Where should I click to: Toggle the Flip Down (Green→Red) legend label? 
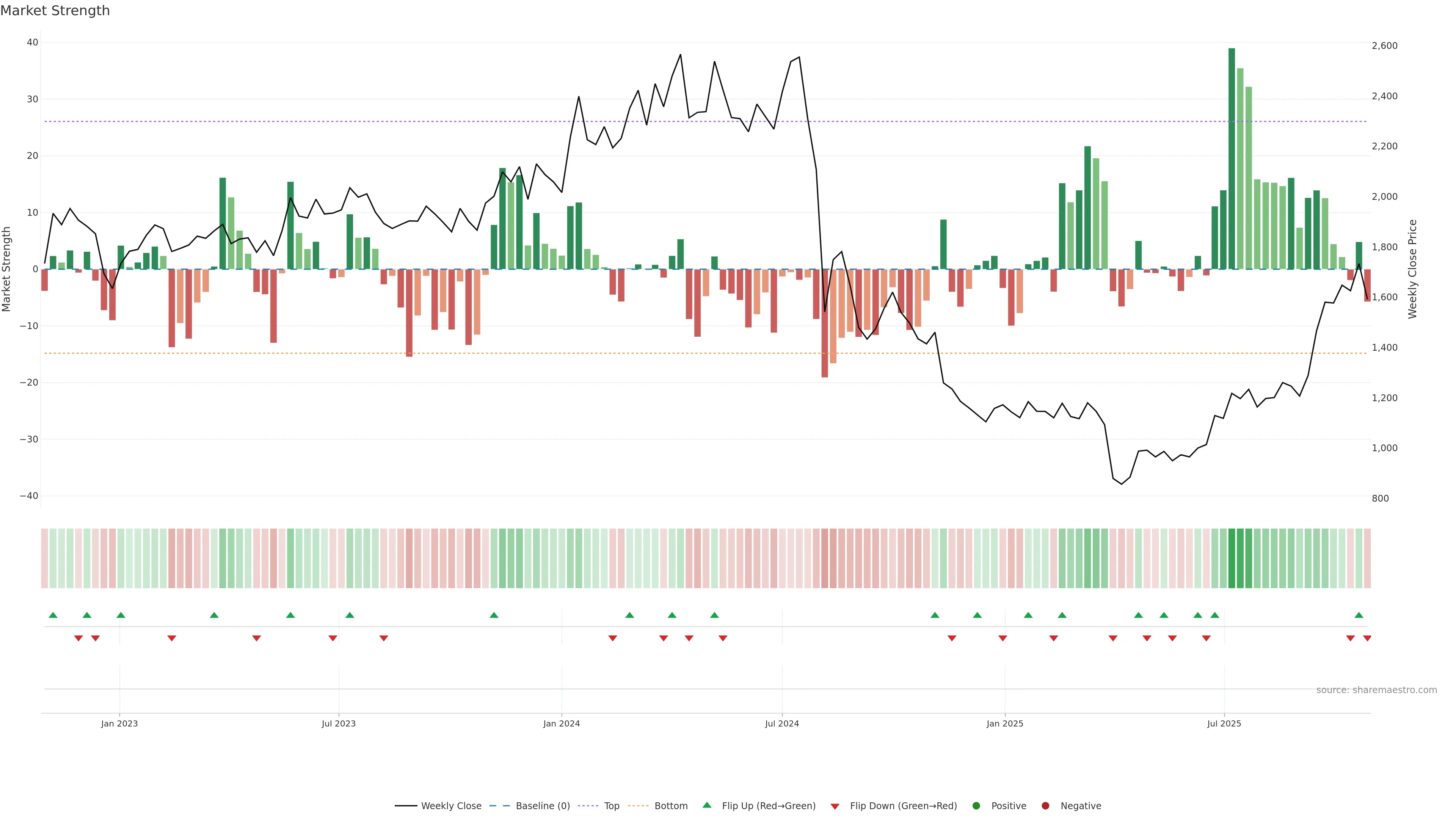tap(903, 806)
